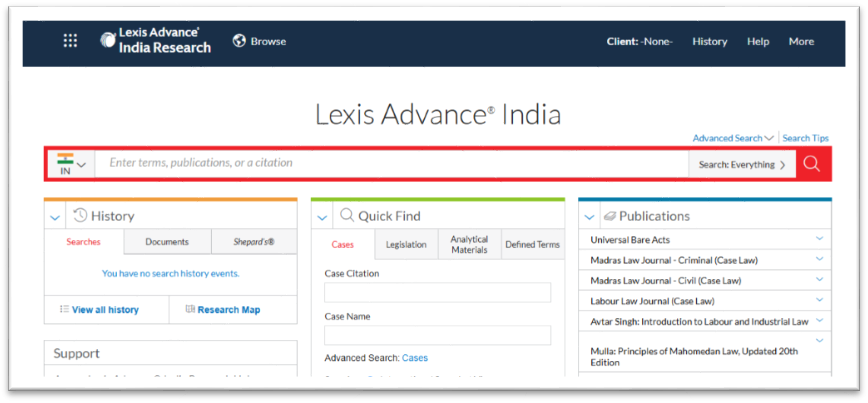Open History in the top bar
Viewport: 868px width, 403px height.
click(x=710, y=42)
